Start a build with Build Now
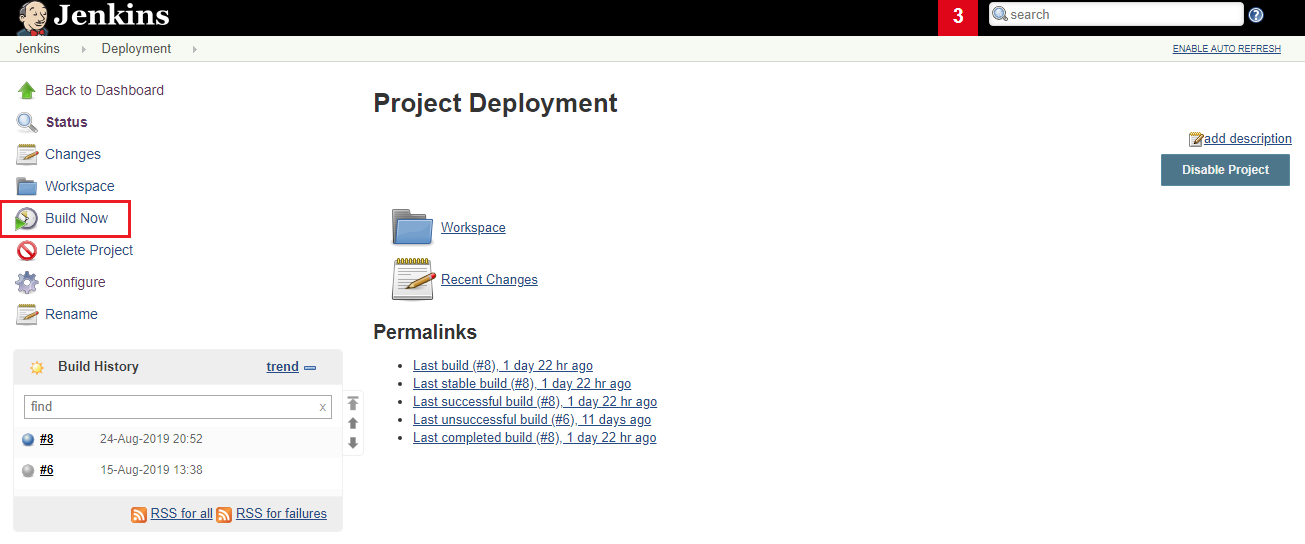 pyautogui.click(x=77, y=218)
